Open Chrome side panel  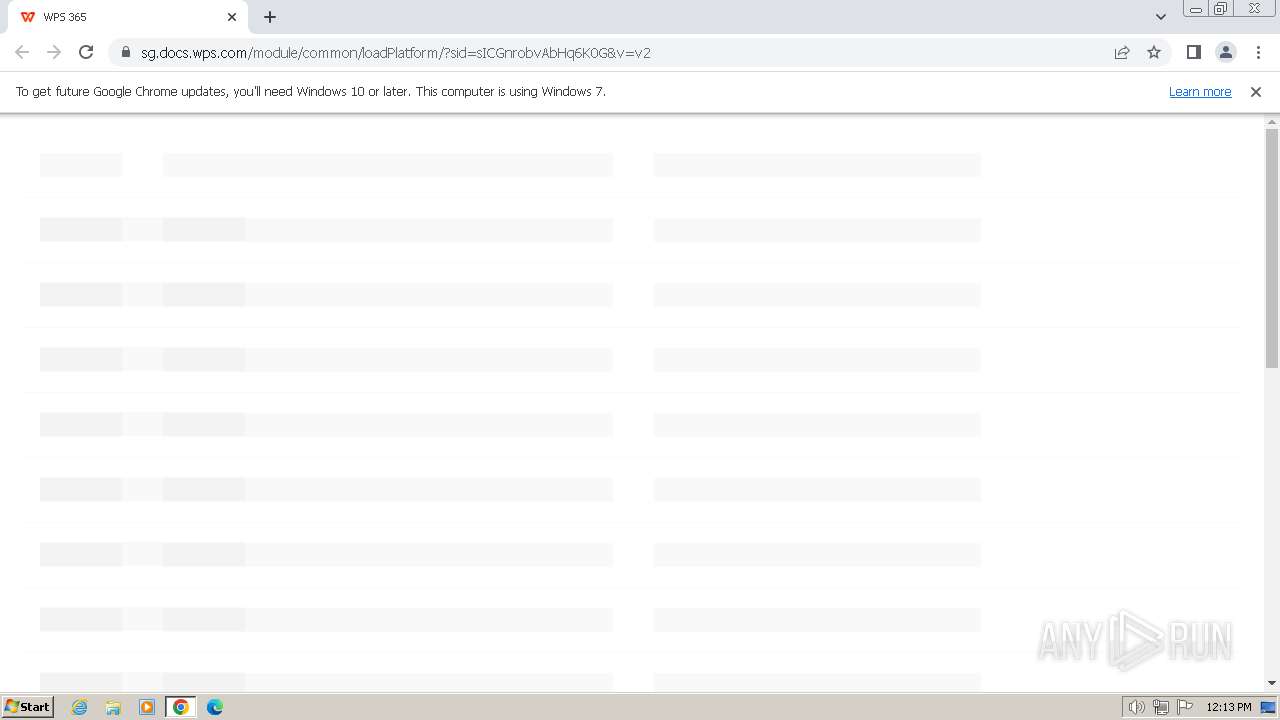1193,52
